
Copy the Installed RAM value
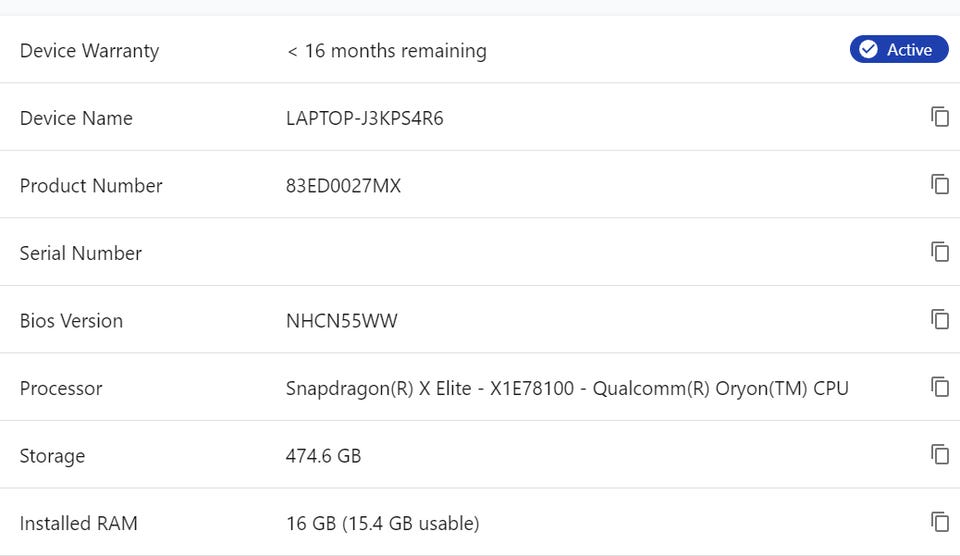(x=939, y=522)
